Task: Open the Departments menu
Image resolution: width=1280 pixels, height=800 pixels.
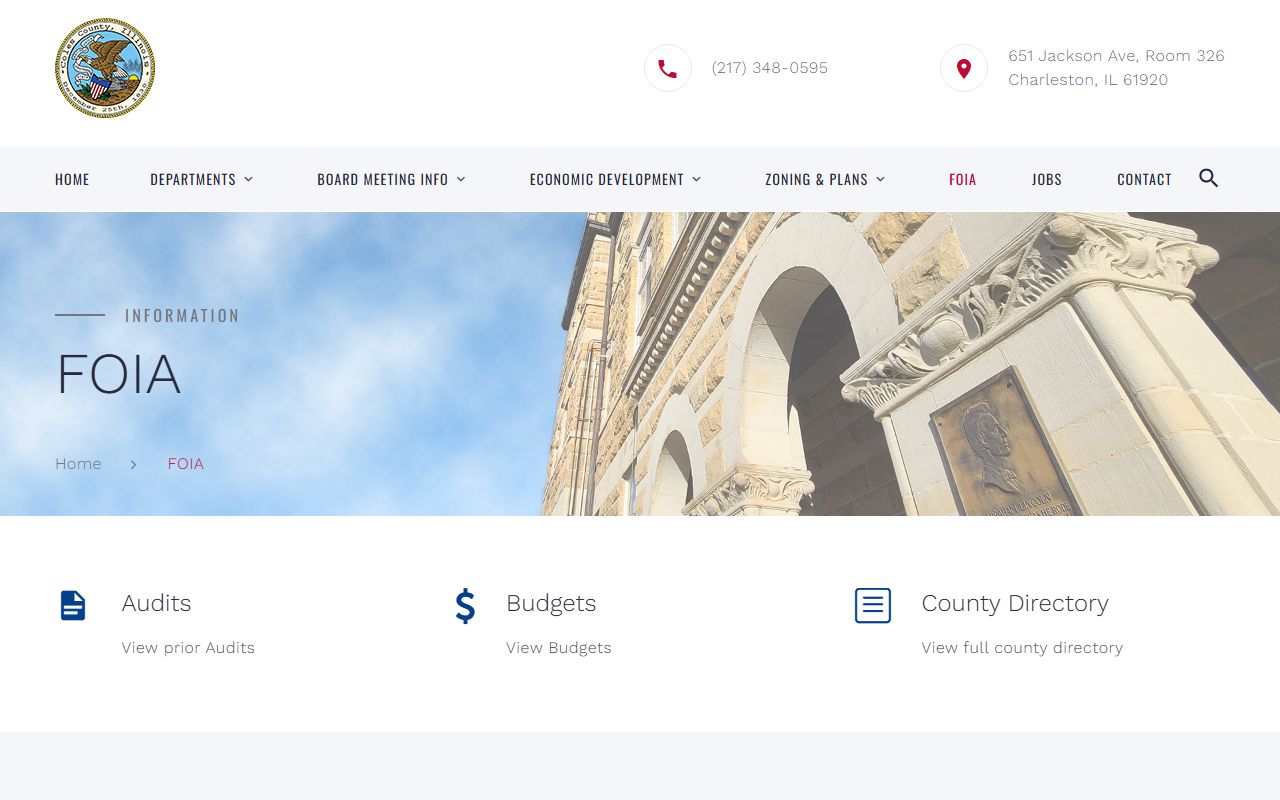Action: [x=193, y=179]
